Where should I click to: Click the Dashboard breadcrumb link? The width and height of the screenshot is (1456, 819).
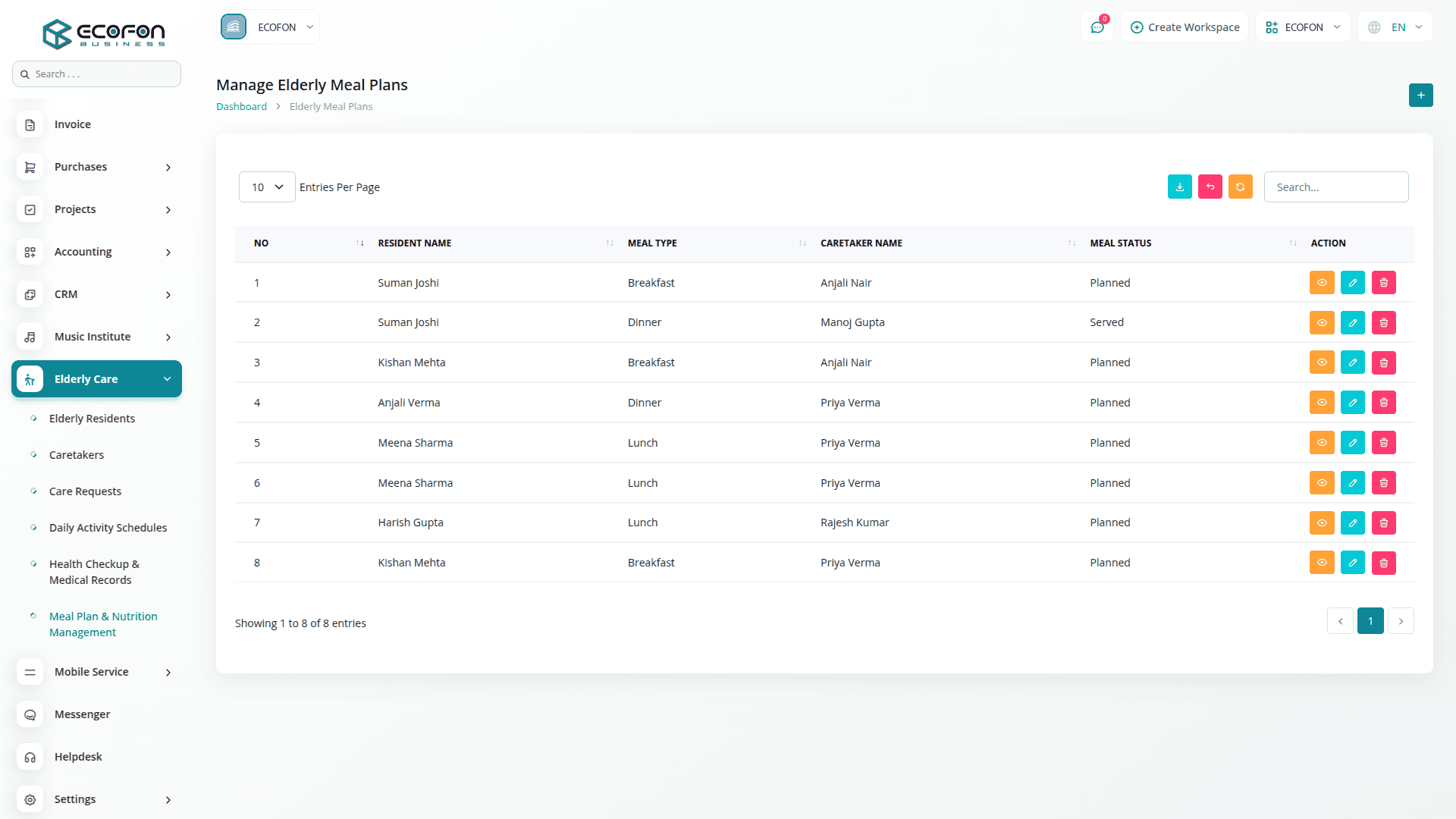point(241,107)
